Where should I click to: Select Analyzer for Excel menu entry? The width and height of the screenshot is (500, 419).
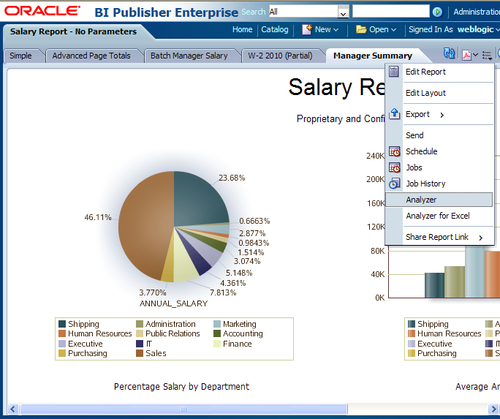[x=438, y=216]
